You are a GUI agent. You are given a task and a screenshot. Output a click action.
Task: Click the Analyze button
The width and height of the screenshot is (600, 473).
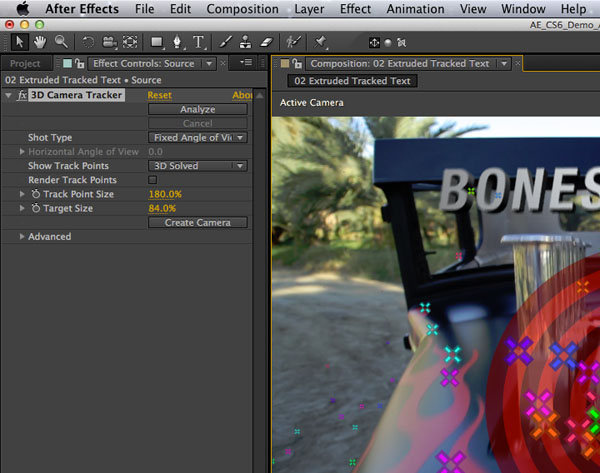198,109
